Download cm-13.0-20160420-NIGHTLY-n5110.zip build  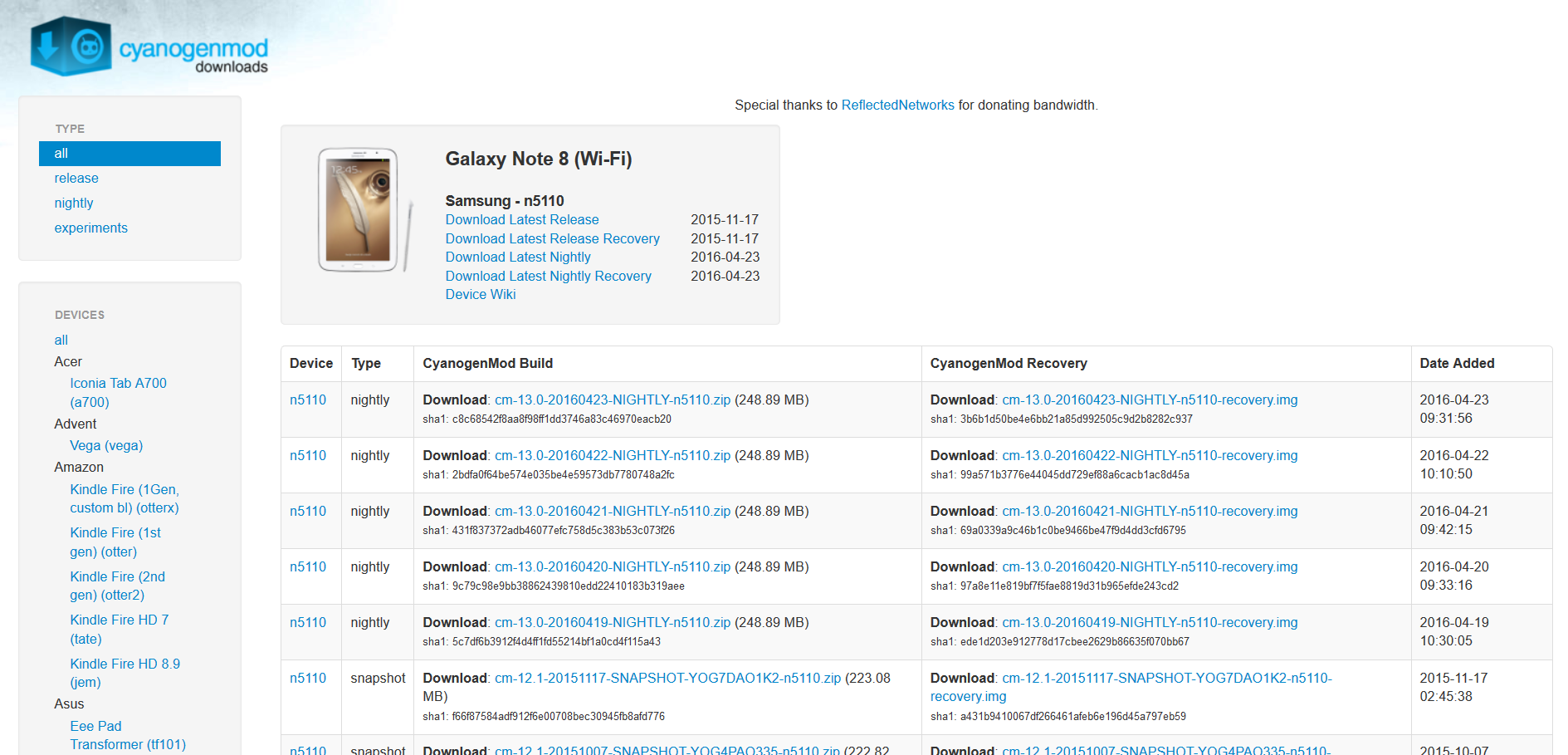(x=613, y=567)
